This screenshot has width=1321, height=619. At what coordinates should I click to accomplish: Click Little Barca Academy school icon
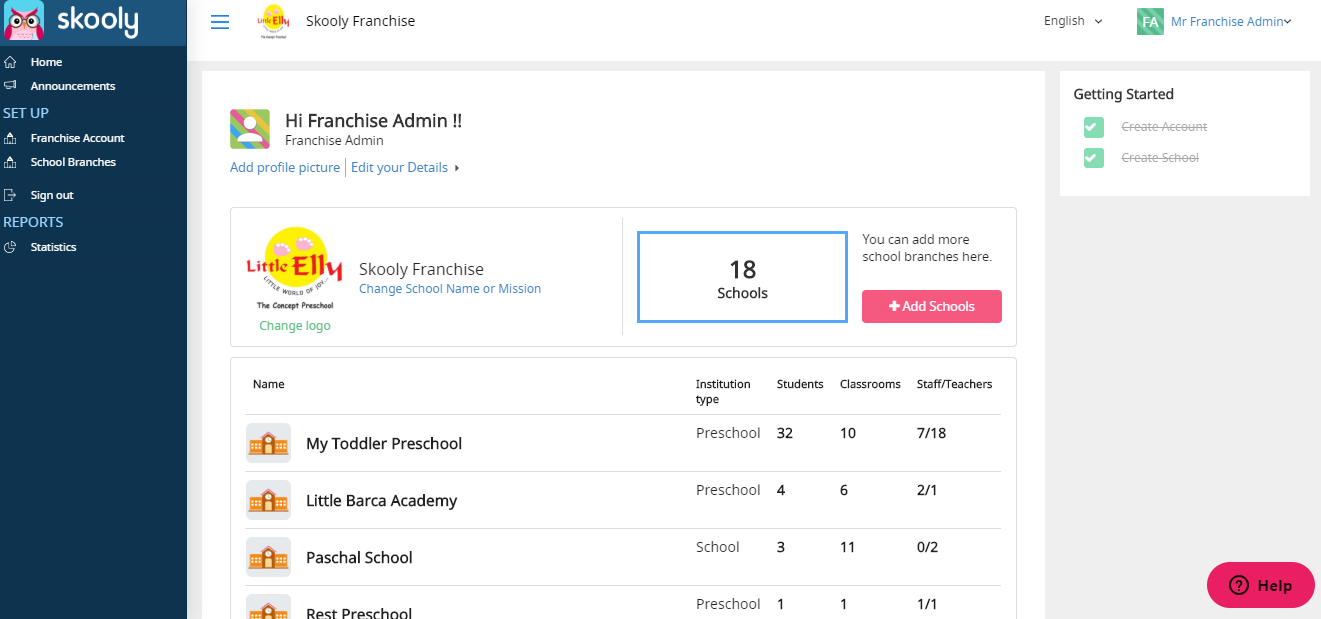pyautogui.click(x=268, y=500)
